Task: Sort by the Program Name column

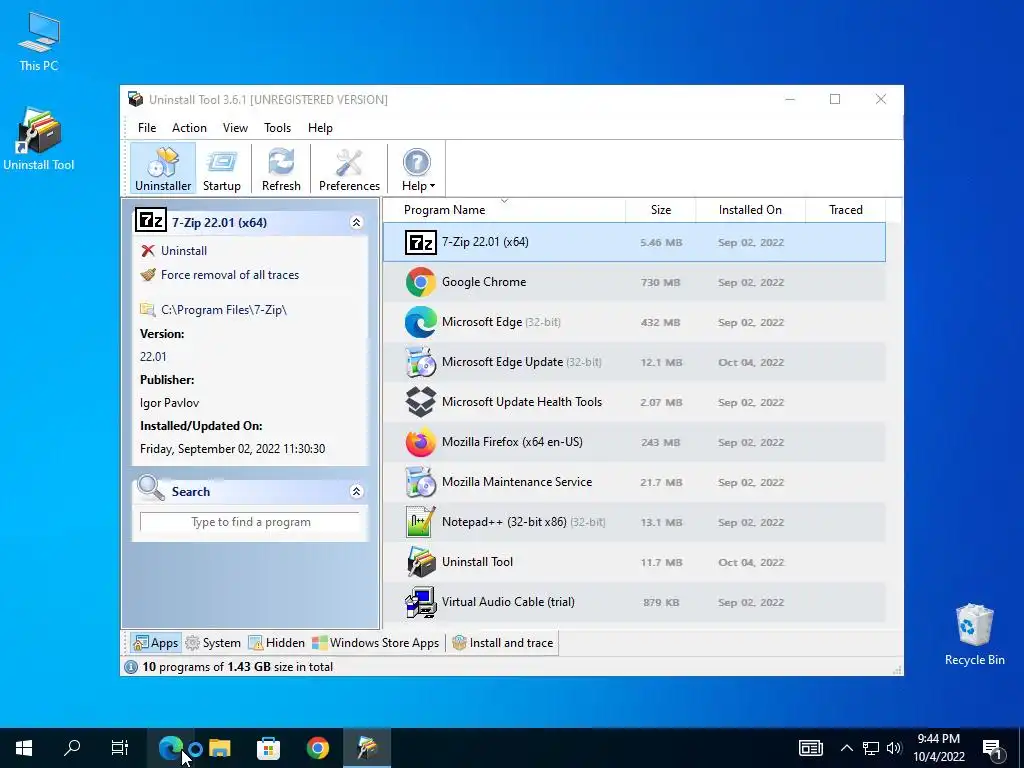Action: 504,210
